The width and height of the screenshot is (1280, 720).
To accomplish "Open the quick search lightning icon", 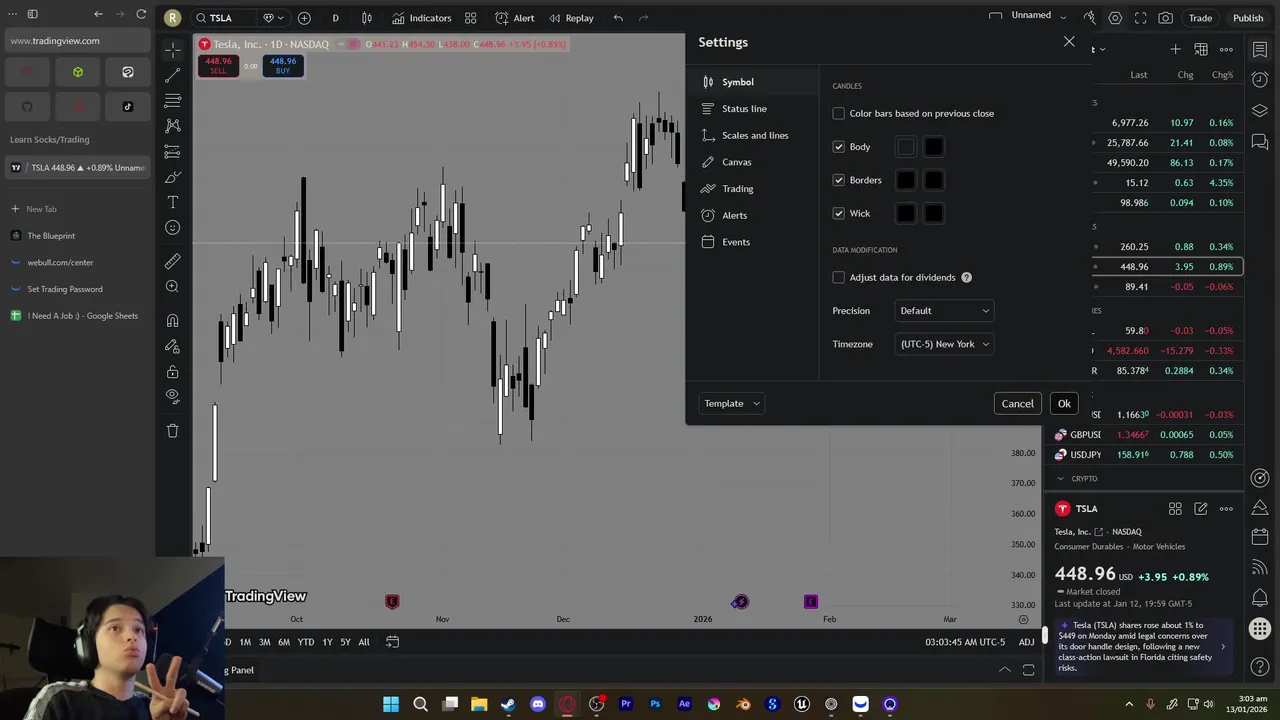I will 1089,18.
